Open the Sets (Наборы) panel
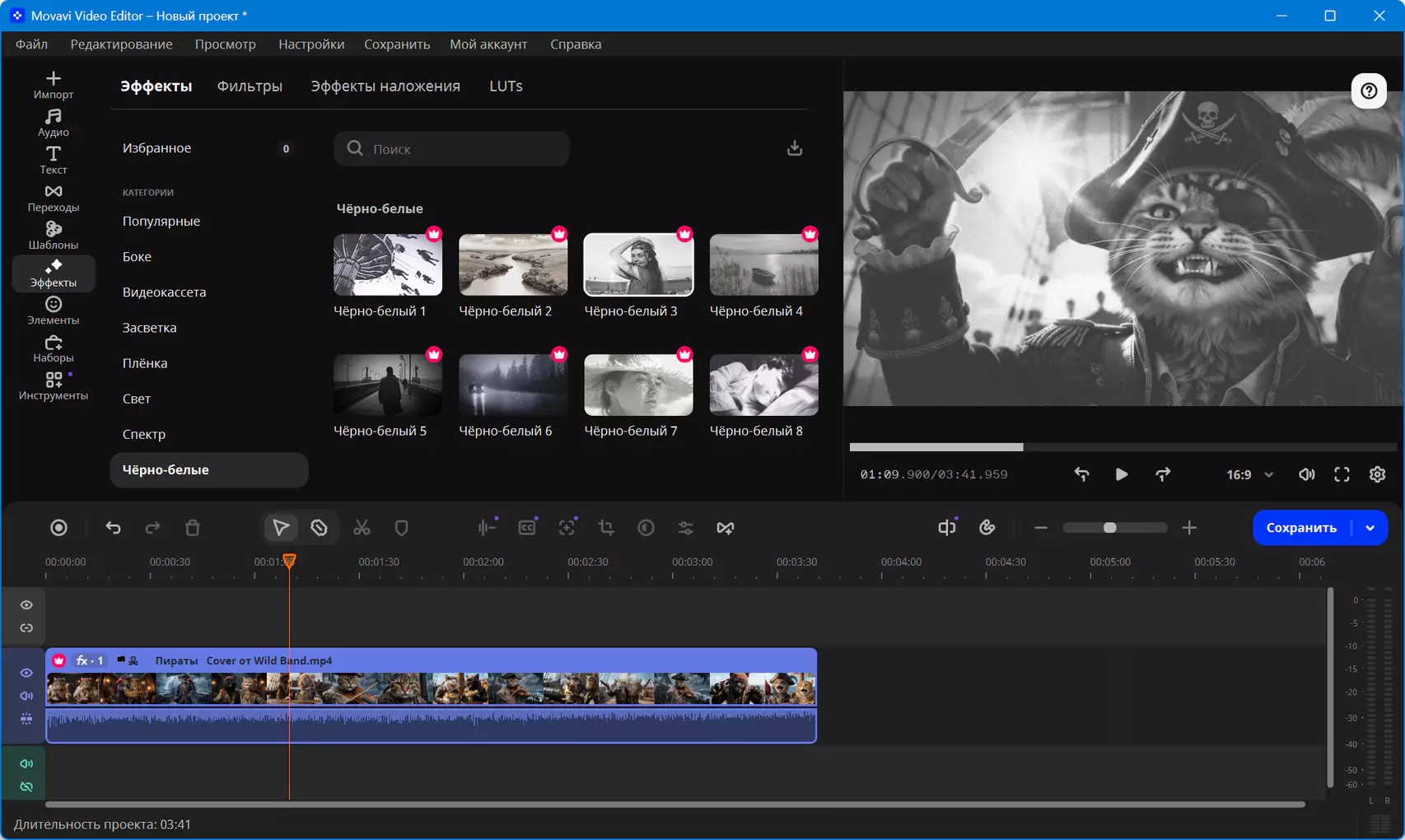The image size is (1405, 840). click(x=54, y=349)
